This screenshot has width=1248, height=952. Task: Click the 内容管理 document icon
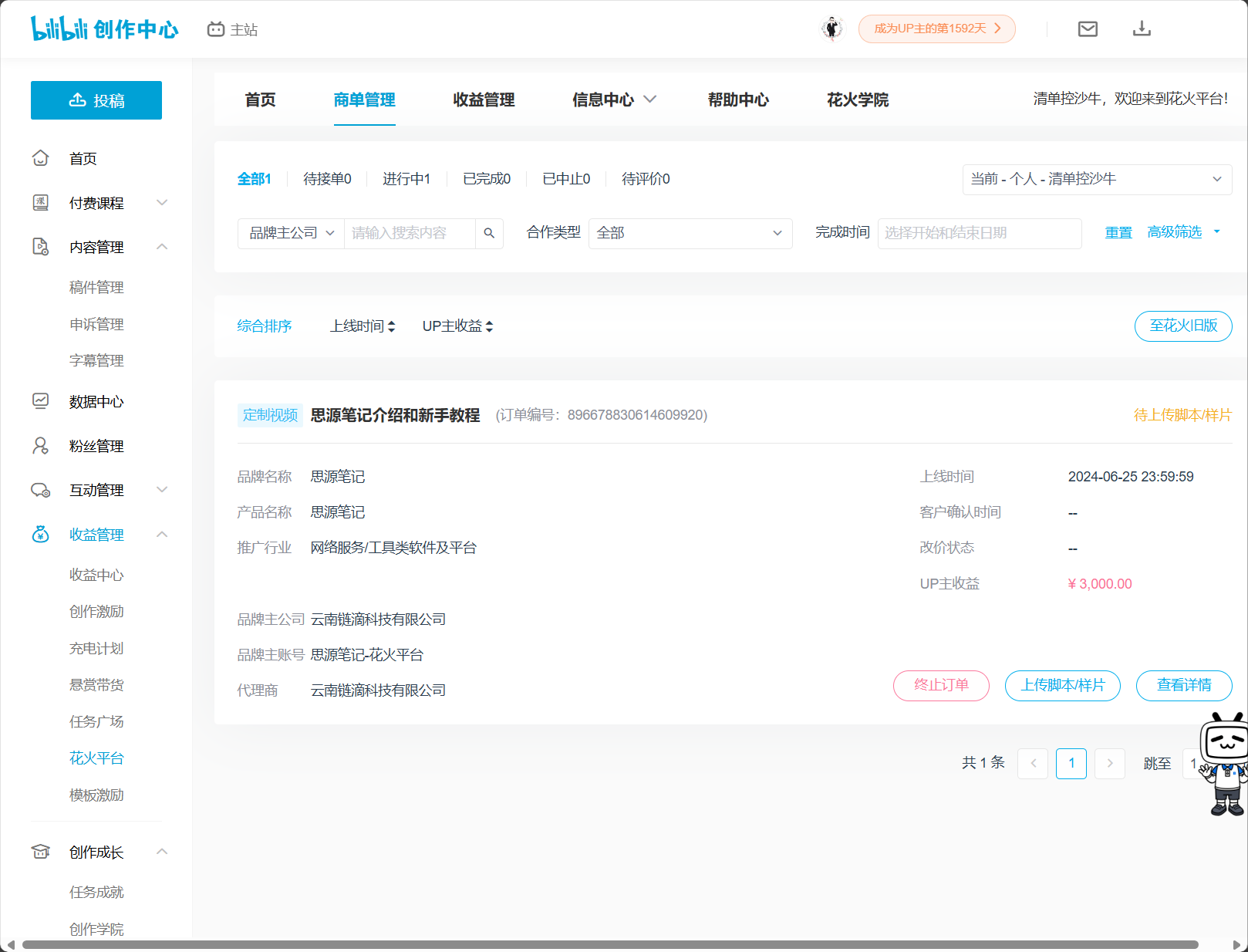pos(41,247)
